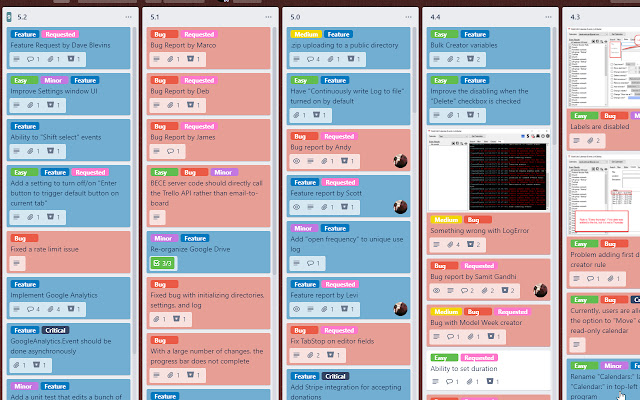640x400 pixels.
Task: Click description icon on Fixed a rate limit issue
Action: 16,263
